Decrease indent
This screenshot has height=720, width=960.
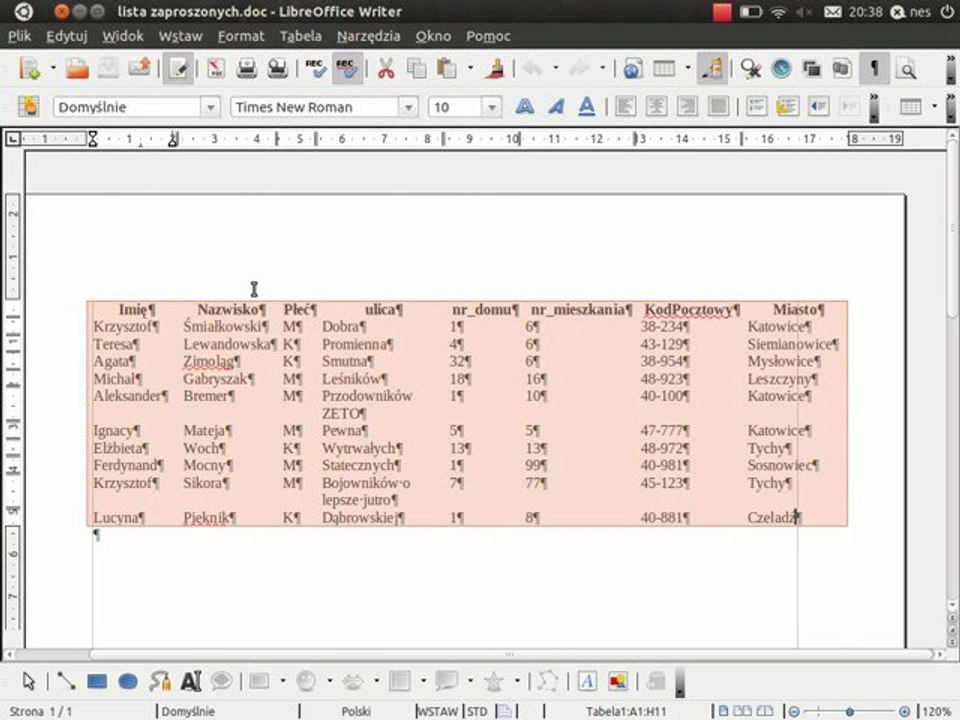[x=819, y=107]
